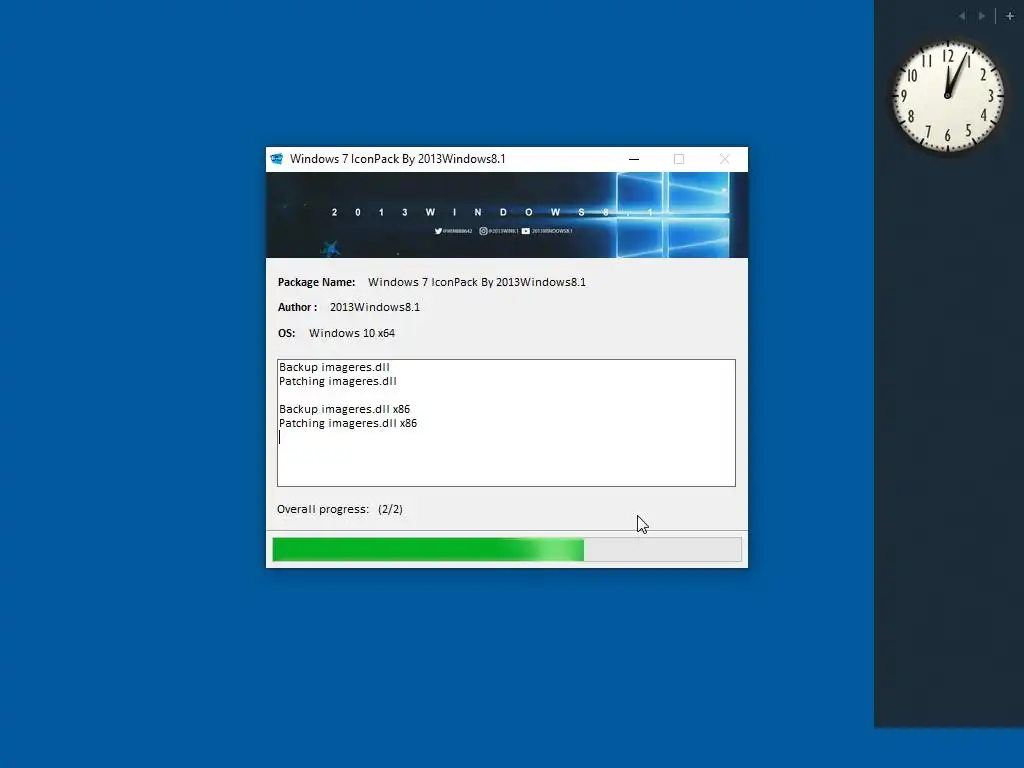Click the 'Patching imageres.dll x86' log line
1024x768 pixels.
click(348, 423)
